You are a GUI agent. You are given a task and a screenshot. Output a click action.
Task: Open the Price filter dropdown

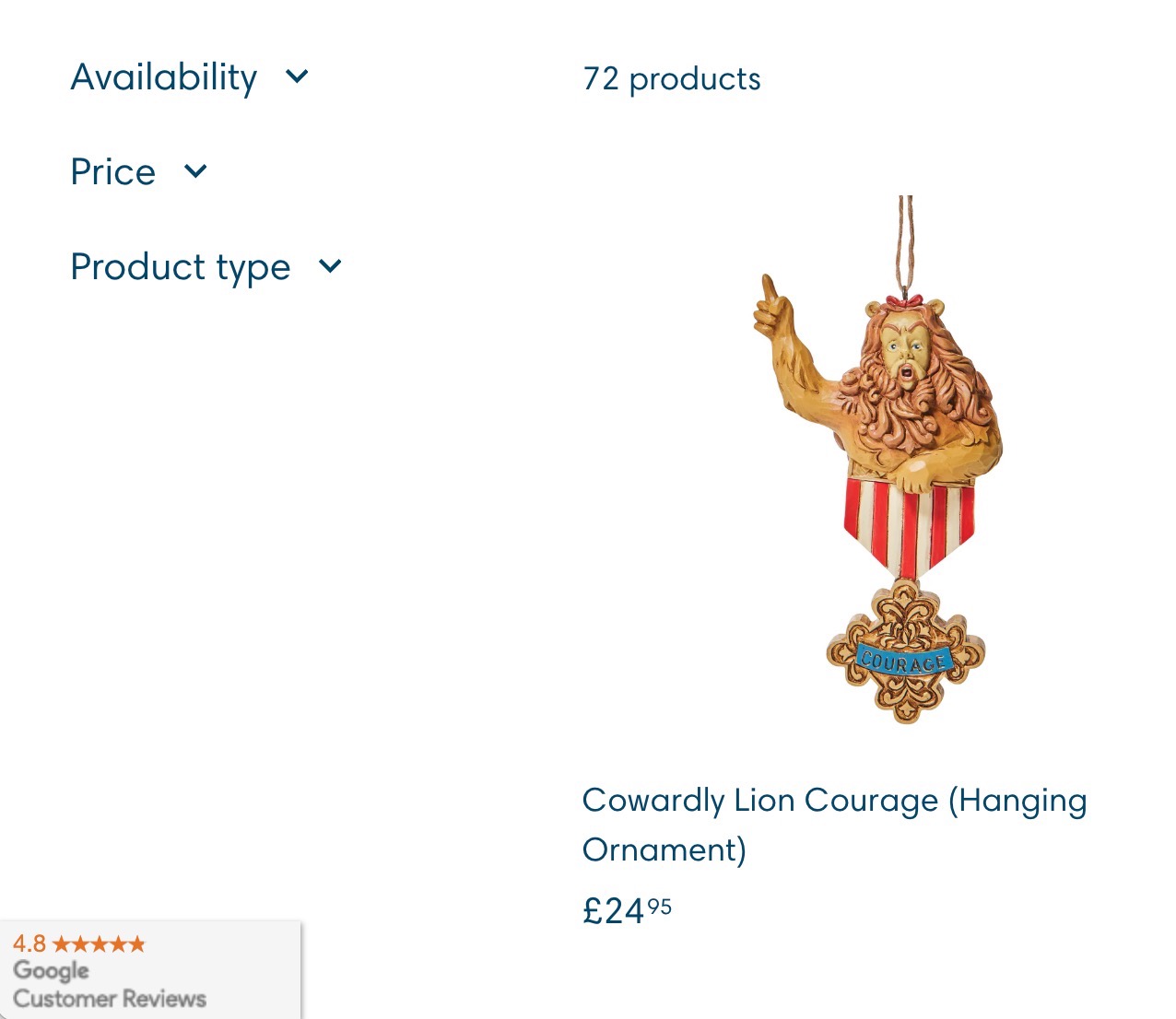coord(139,172)
